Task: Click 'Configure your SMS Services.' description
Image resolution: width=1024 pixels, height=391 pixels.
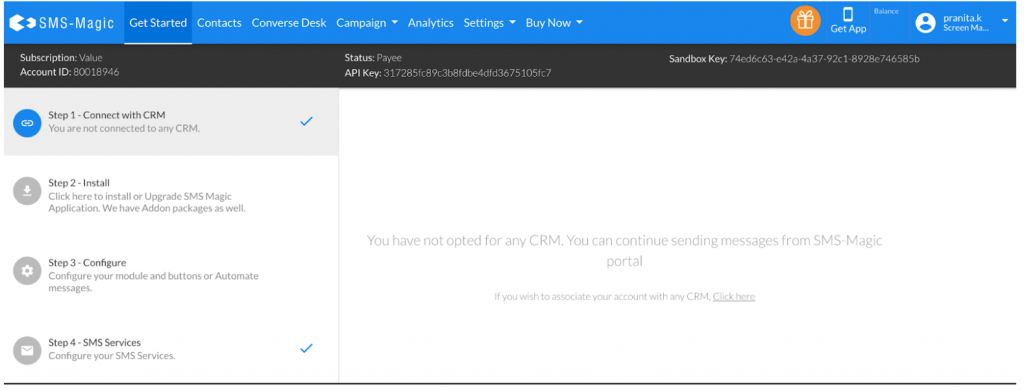Action: pyautogui.click(x=112, y=356)
